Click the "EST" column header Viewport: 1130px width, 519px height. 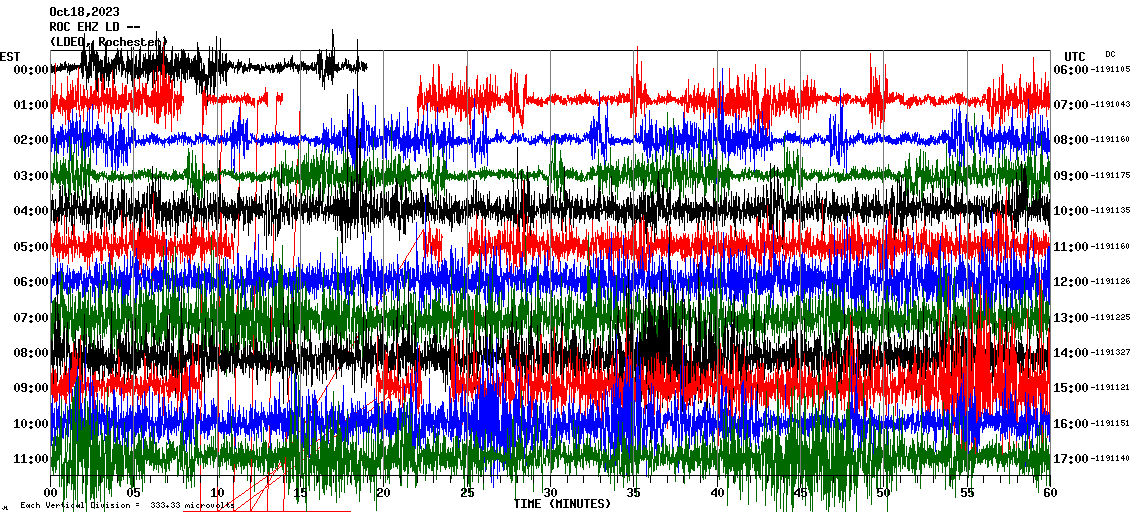coord(11,56)
